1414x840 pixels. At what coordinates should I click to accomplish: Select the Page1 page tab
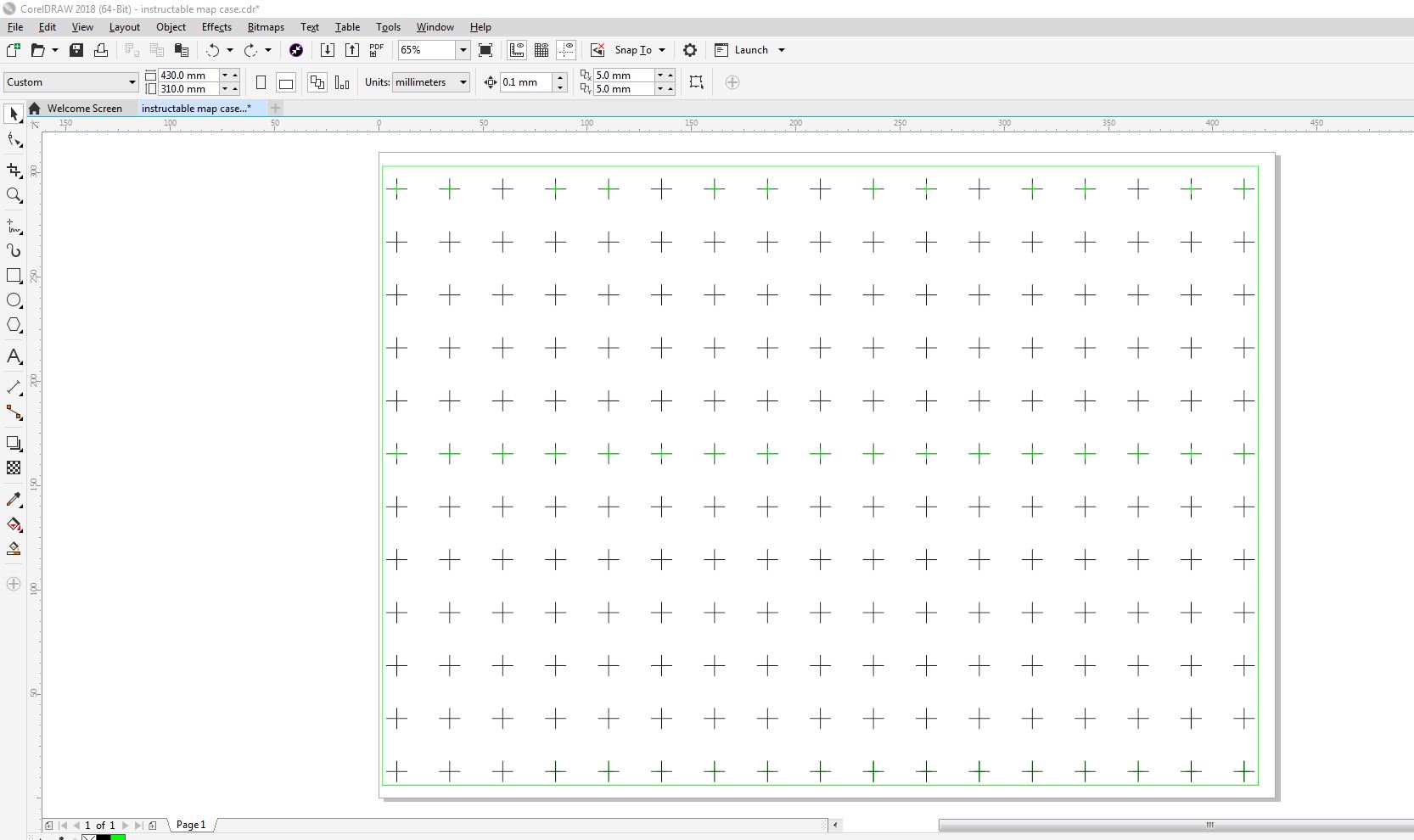191,825
